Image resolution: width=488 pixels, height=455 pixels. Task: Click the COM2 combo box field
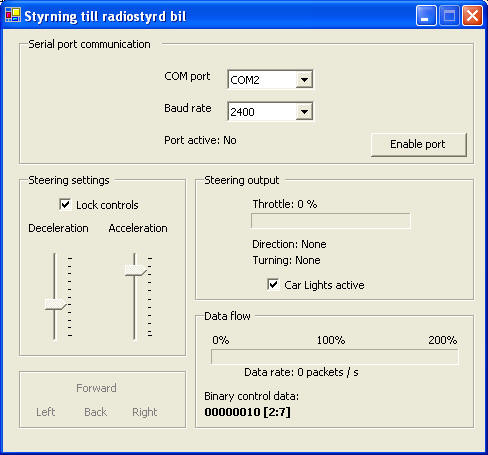coord(270,80)
